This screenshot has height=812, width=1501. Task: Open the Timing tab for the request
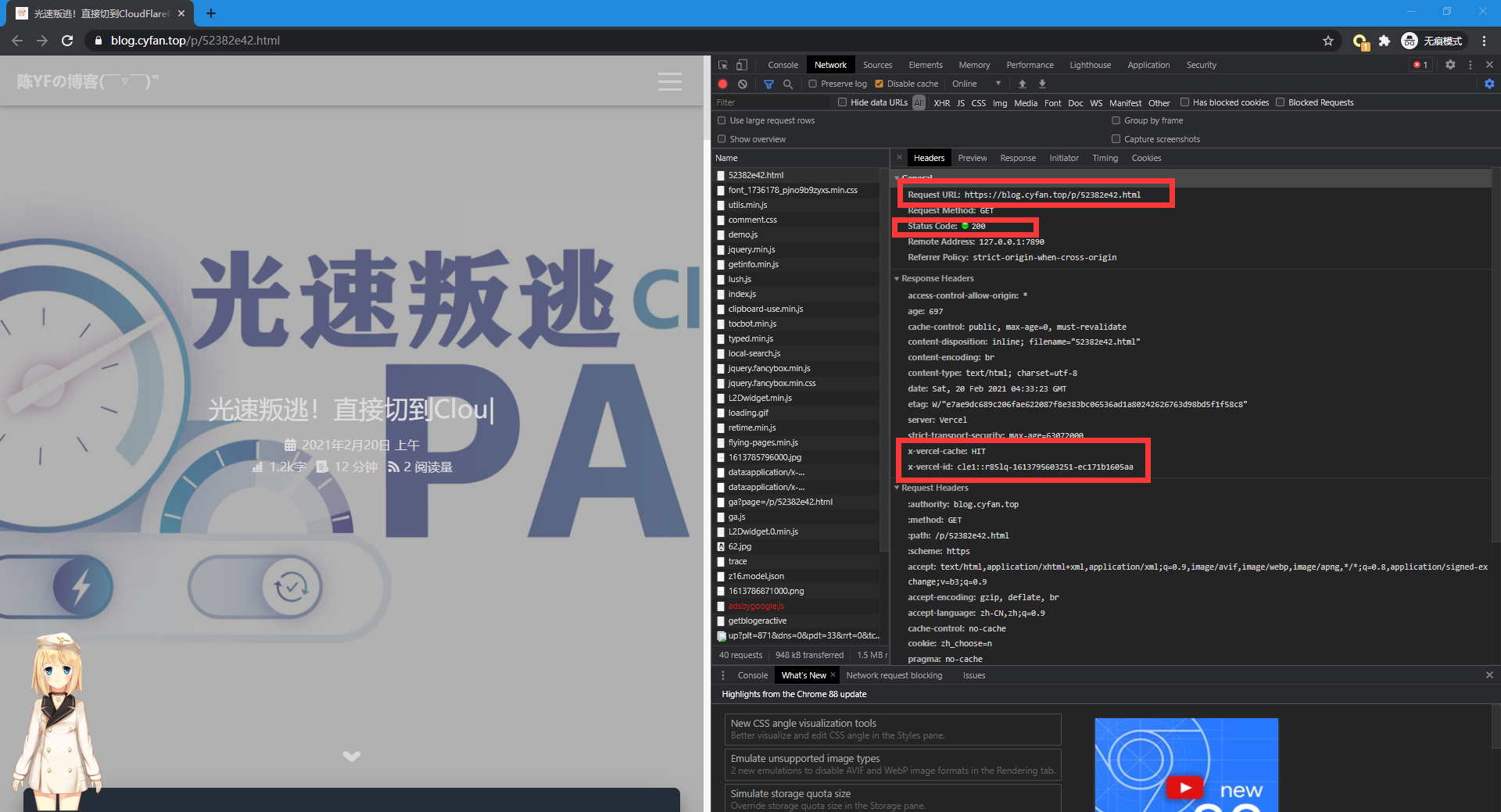pos(1105,158)
